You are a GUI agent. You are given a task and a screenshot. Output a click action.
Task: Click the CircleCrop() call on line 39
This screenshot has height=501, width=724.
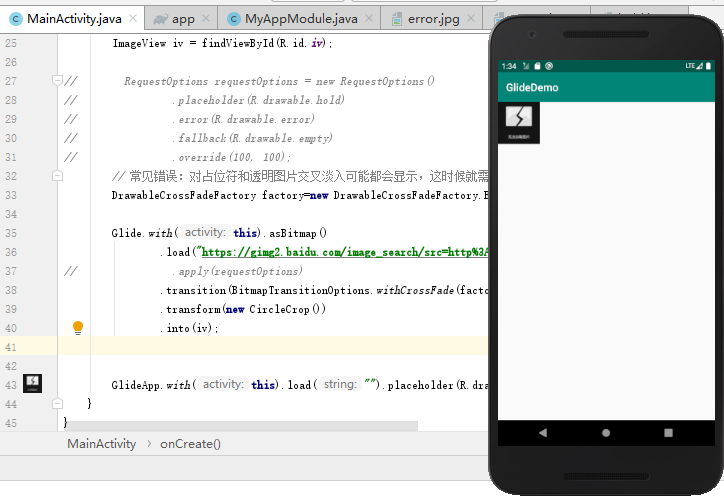tap(287, 309)
